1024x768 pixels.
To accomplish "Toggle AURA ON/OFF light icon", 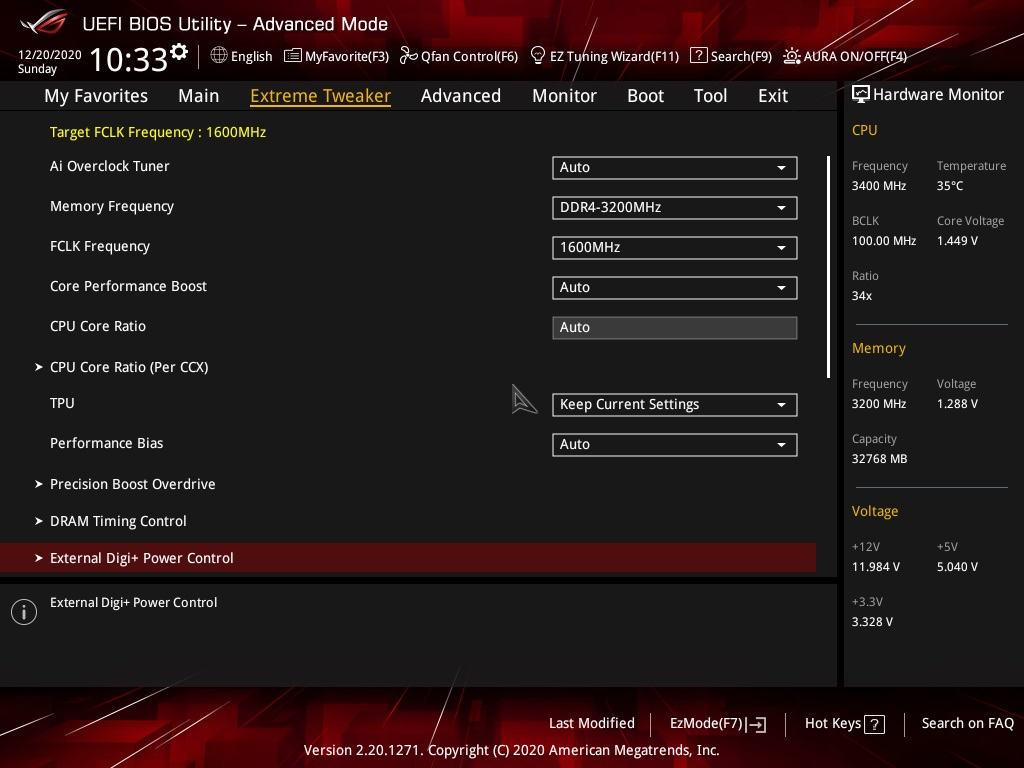I will pyautogui.click(x=792, y=56).
